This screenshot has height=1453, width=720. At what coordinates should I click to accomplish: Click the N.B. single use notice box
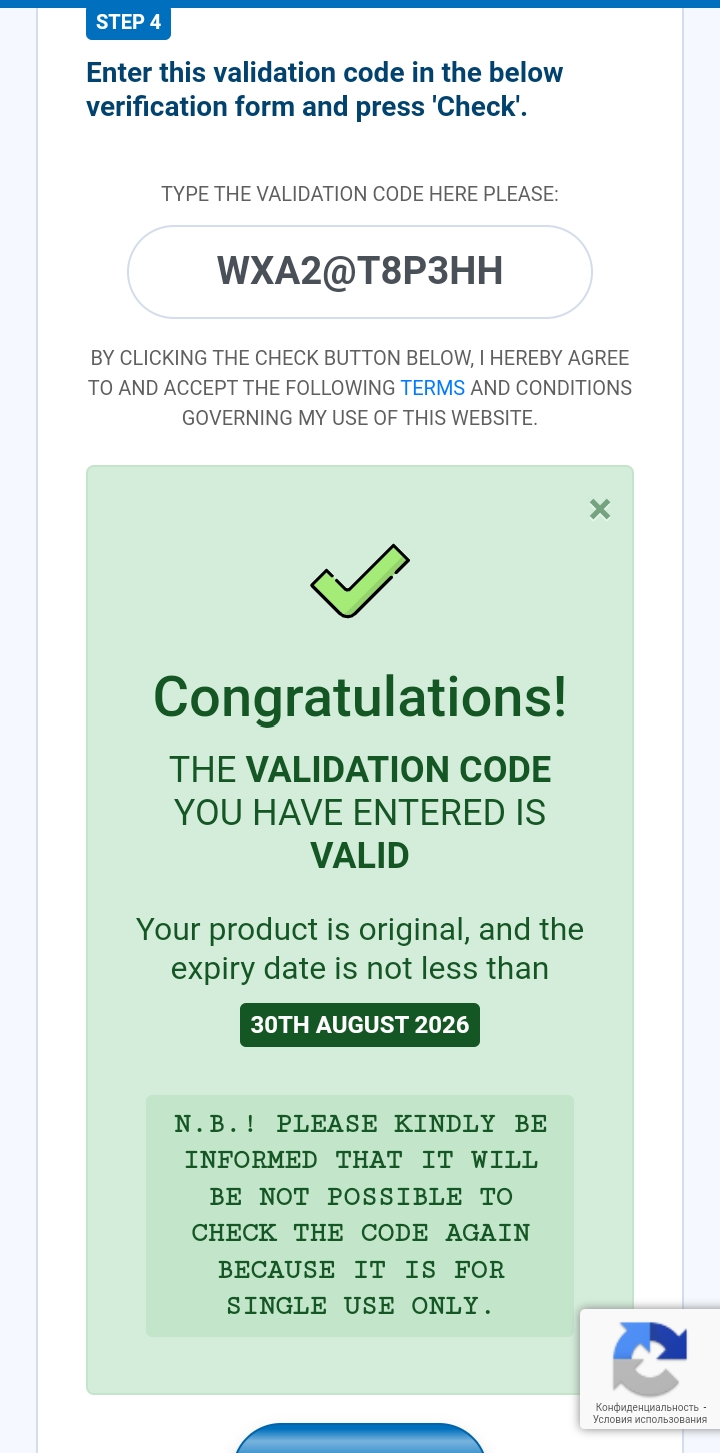pyautogui.click(x=360, y=1215)
